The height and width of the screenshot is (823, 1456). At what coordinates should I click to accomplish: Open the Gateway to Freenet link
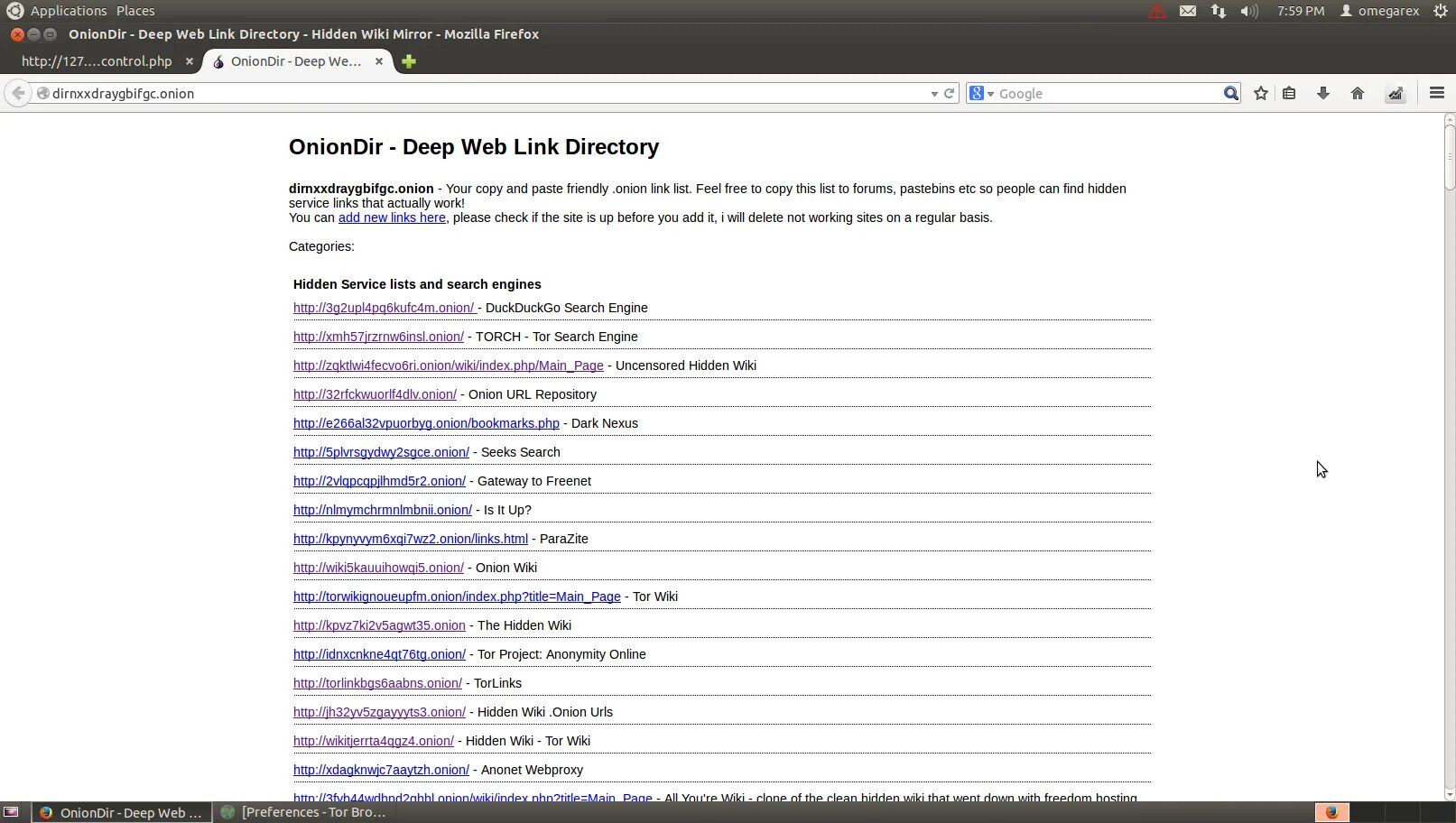click(379, 481)
